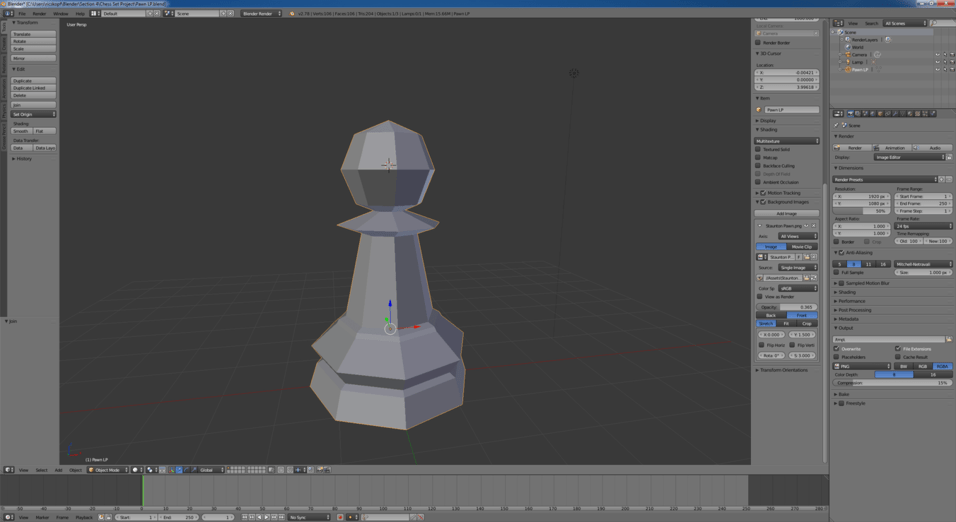This screenshot has height=522, width=956.
Task: Select the viewport shading sphere icon
Action: [x=136, y=470]
